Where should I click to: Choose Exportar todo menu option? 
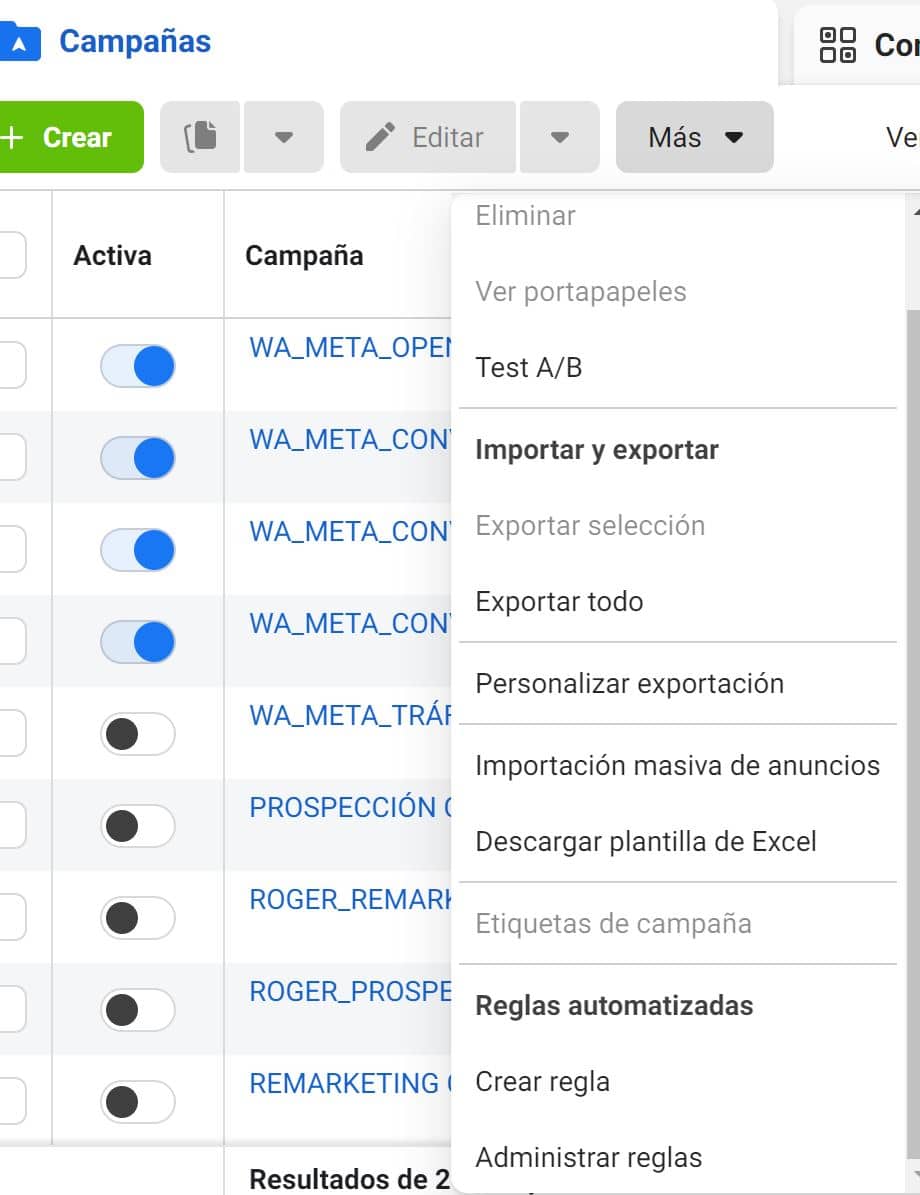point(559,602)
